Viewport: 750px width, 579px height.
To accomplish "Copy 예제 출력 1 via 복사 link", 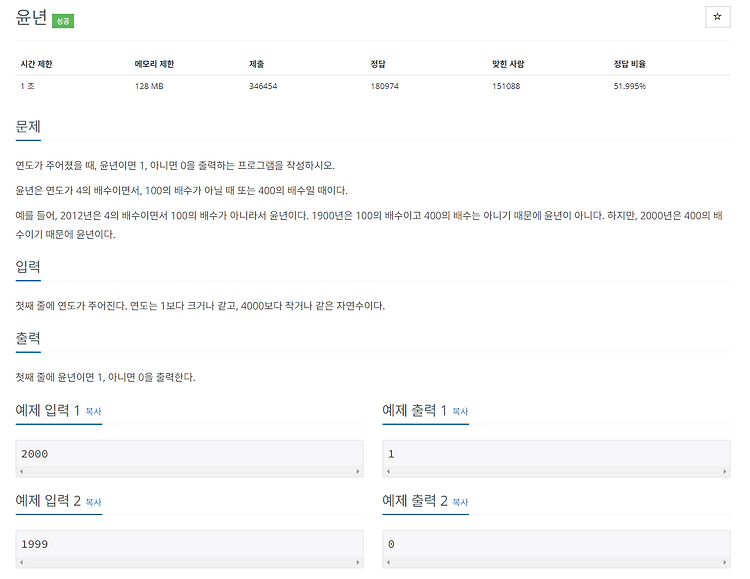I will [x=460, y=411].
